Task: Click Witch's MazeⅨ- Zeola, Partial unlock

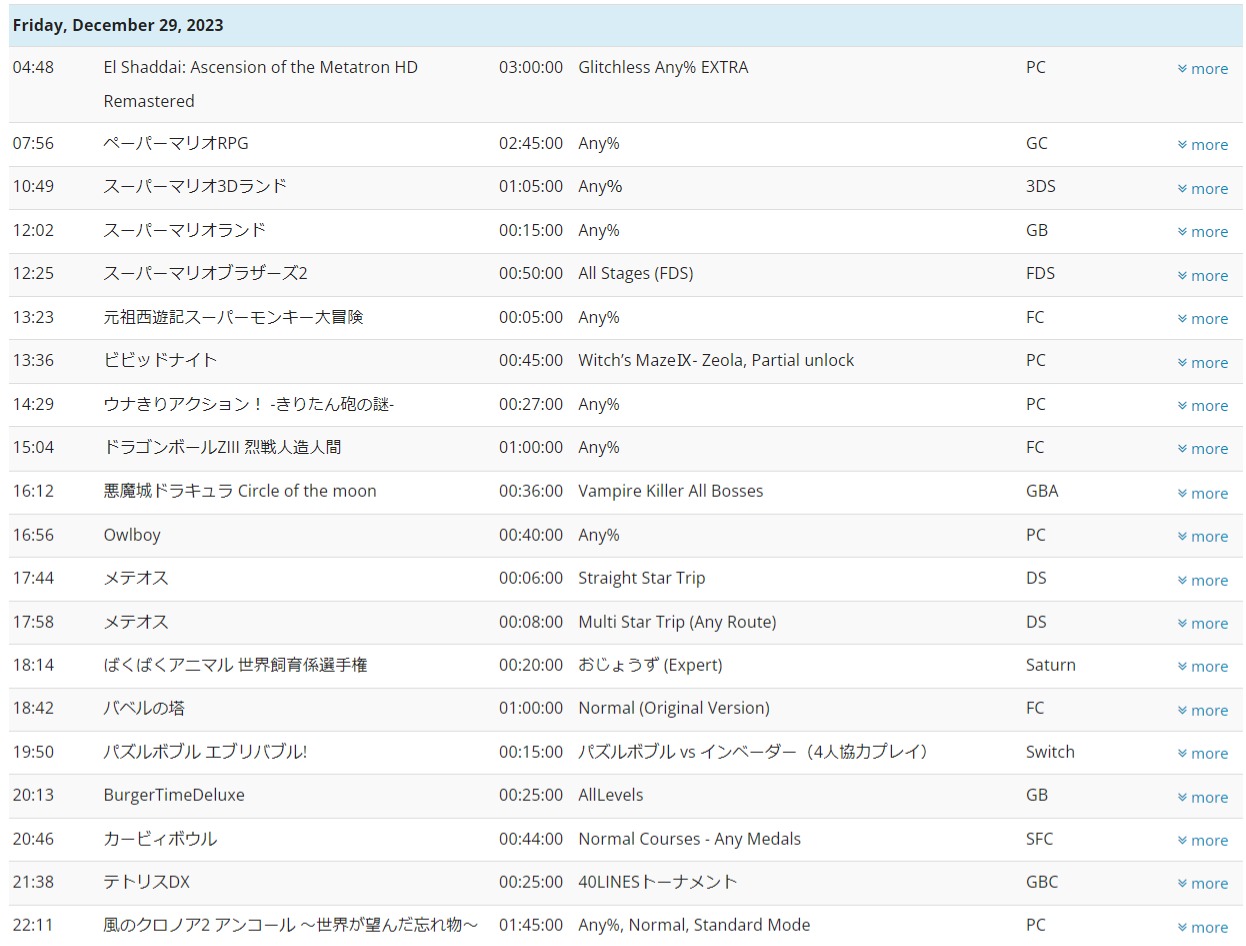Action: (716, 360)
